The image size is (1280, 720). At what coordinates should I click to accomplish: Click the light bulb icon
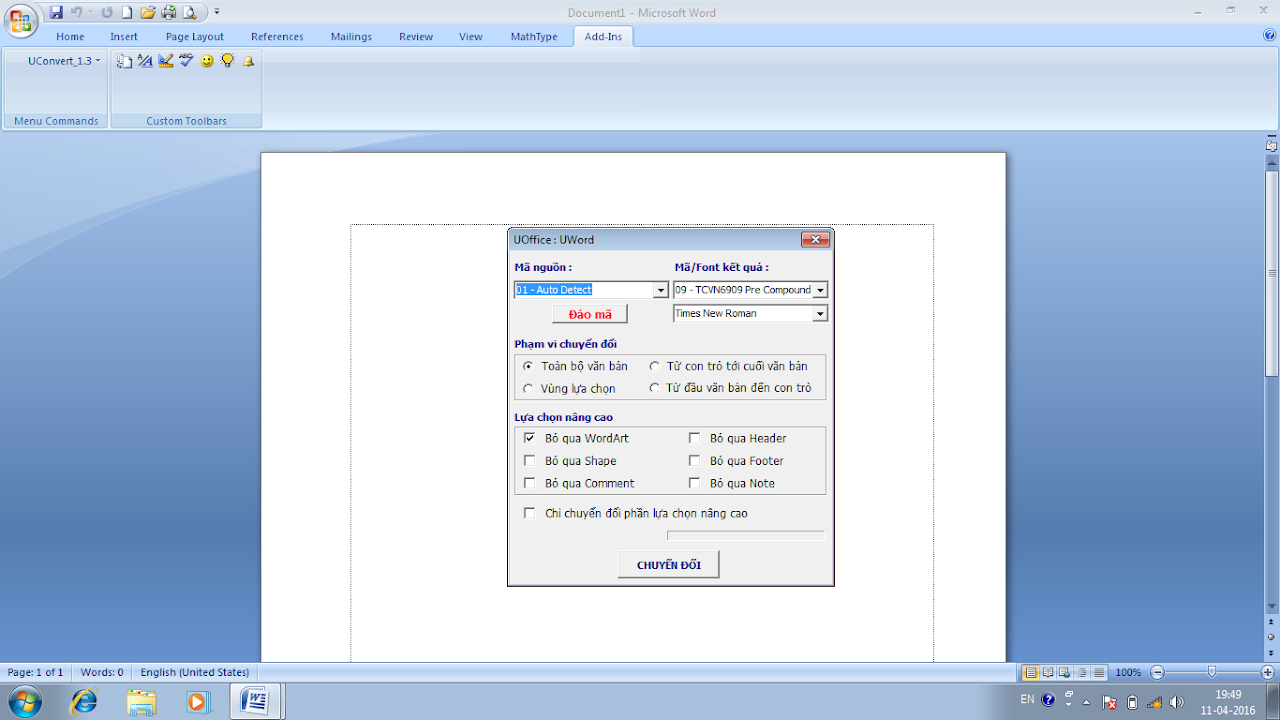[x=227, y=61]
